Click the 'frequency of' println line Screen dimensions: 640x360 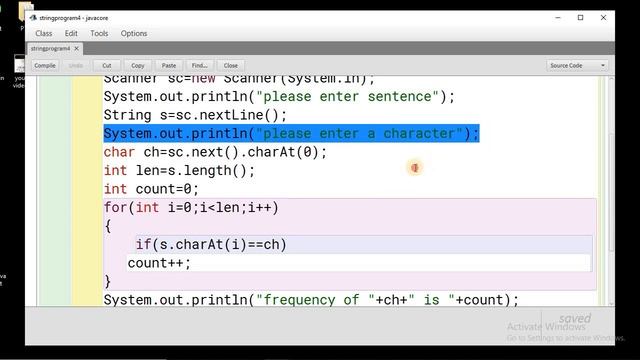(x=311, y=300)
